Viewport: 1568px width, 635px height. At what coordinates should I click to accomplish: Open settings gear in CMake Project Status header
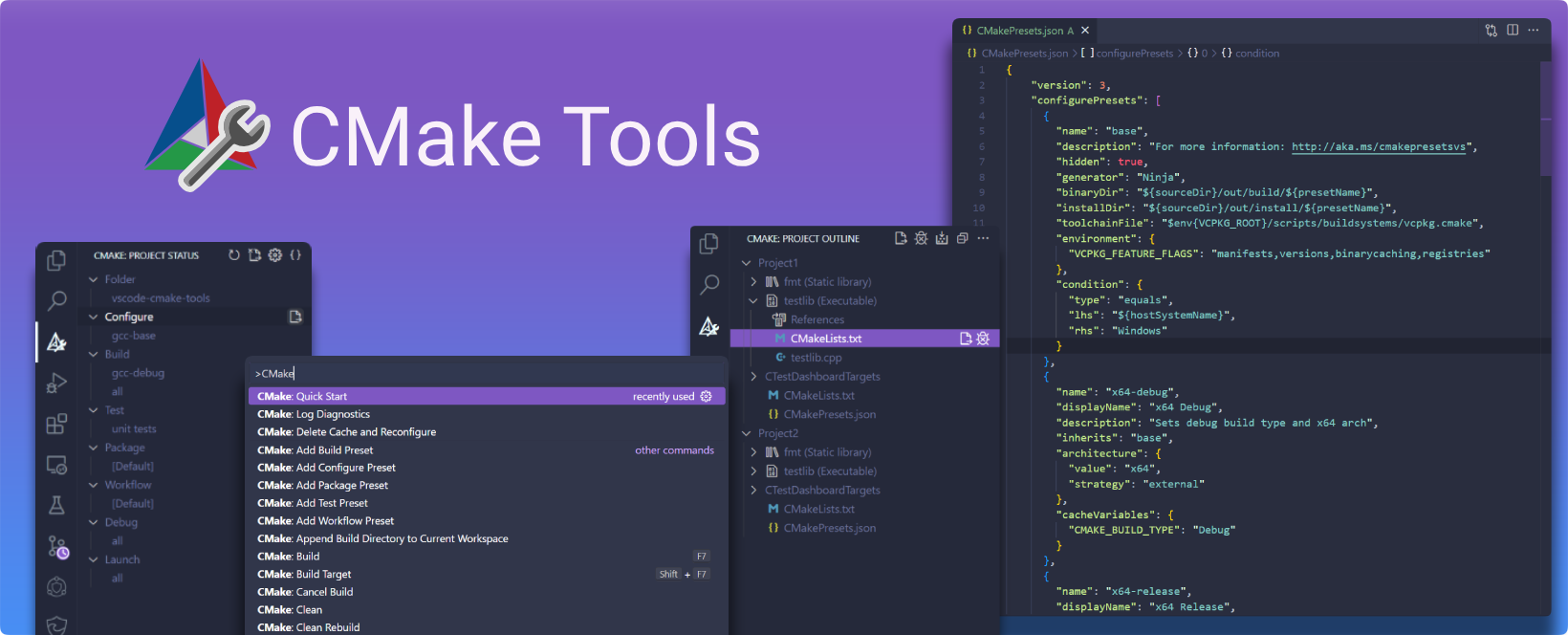[x=275, y=255]
